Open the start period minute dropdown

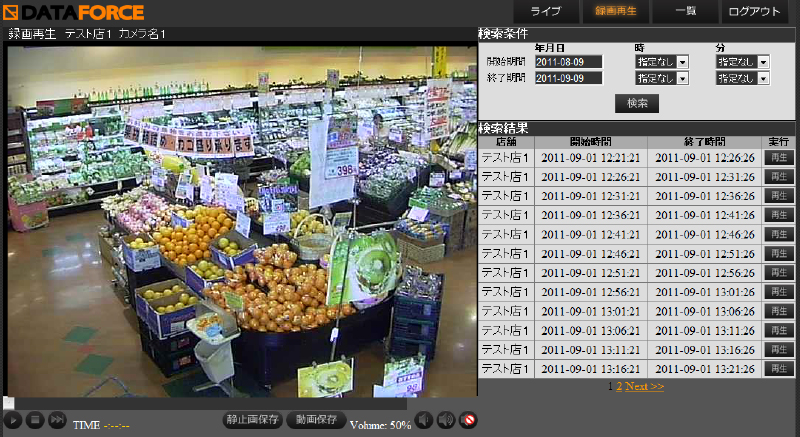click(742, 62)
